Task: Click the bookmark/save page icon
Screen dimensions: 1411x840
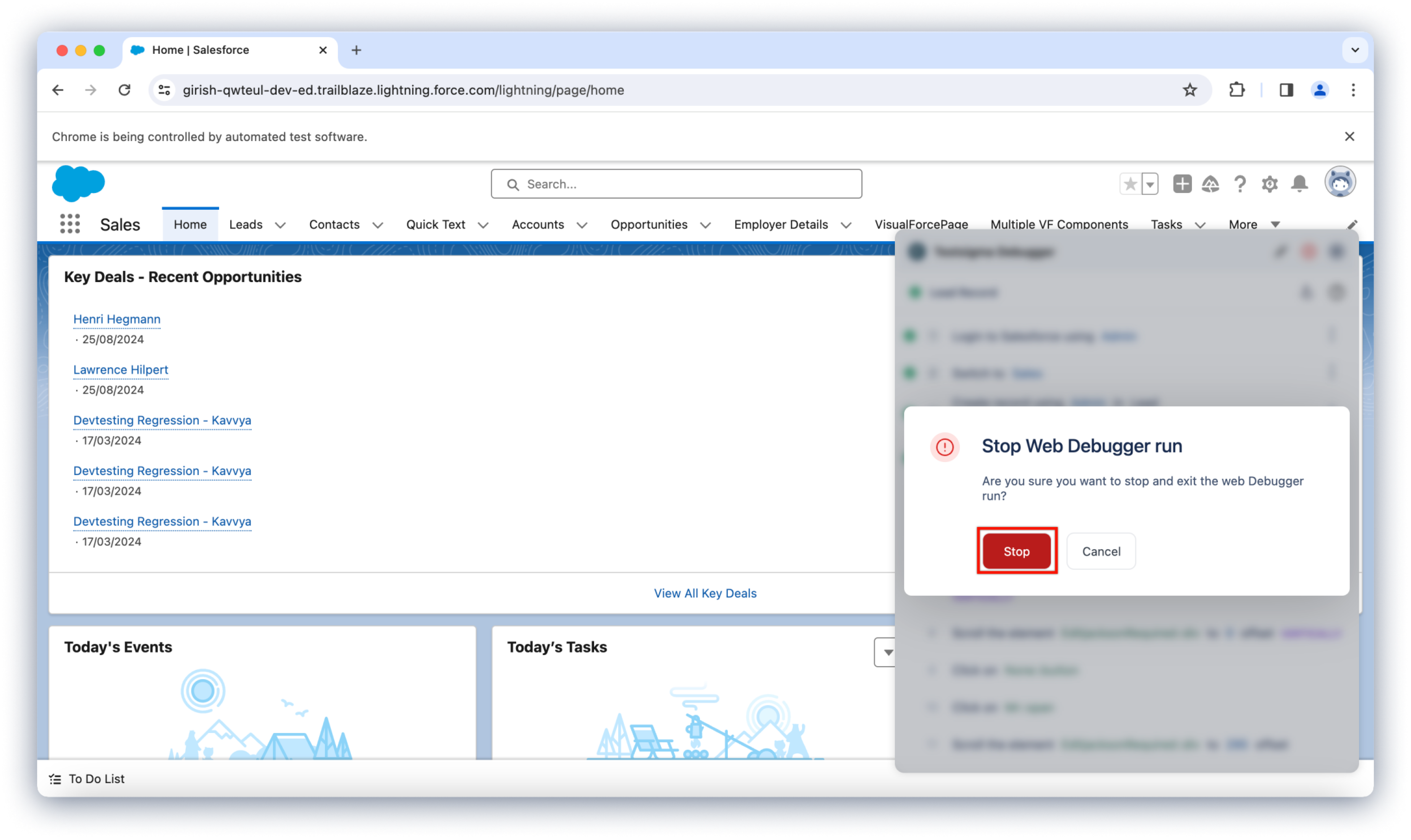Action: click(x=1191, y=90)
